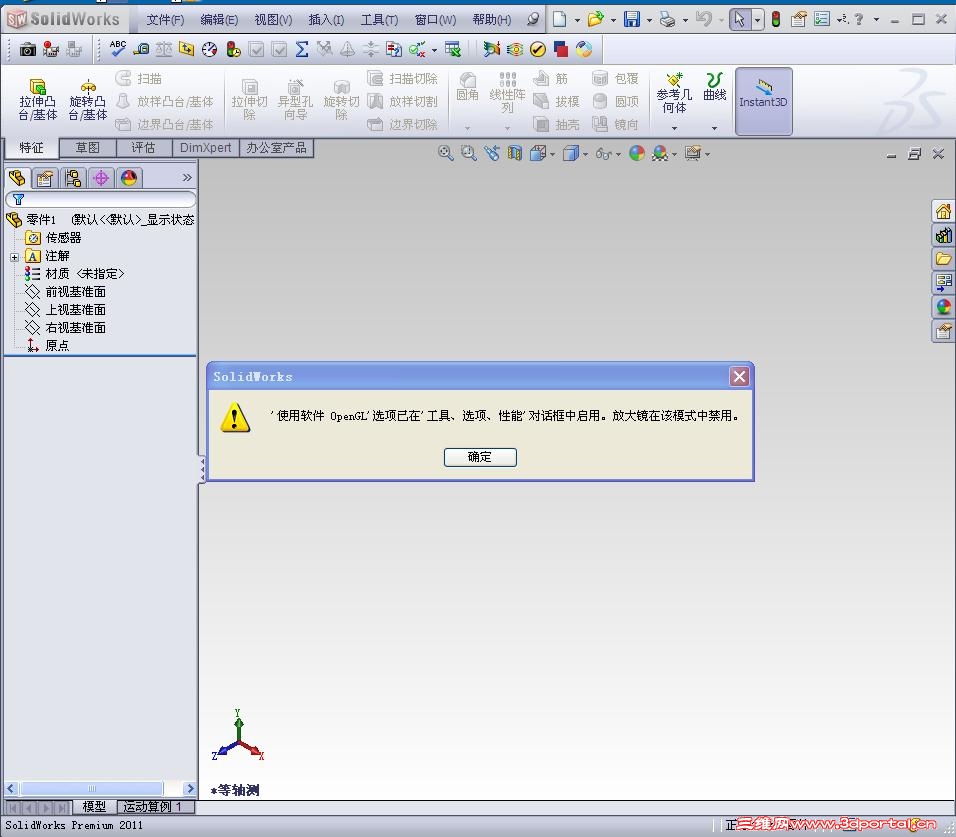Open the 视图(V) menu
956x837 pixels.
tap(273, 20)
